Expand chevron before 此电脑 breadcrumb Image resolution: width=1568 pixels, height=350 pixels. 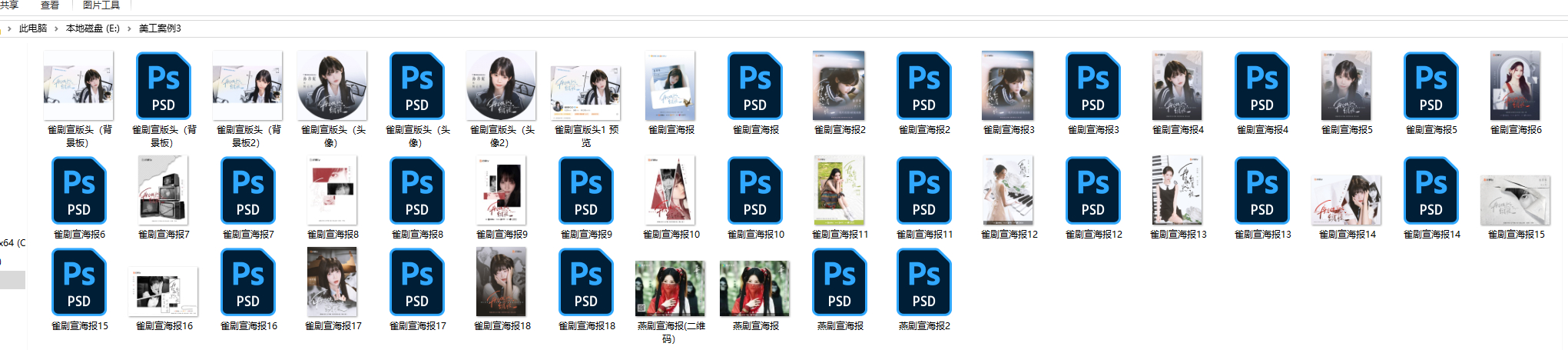click(x=9, y=28)
